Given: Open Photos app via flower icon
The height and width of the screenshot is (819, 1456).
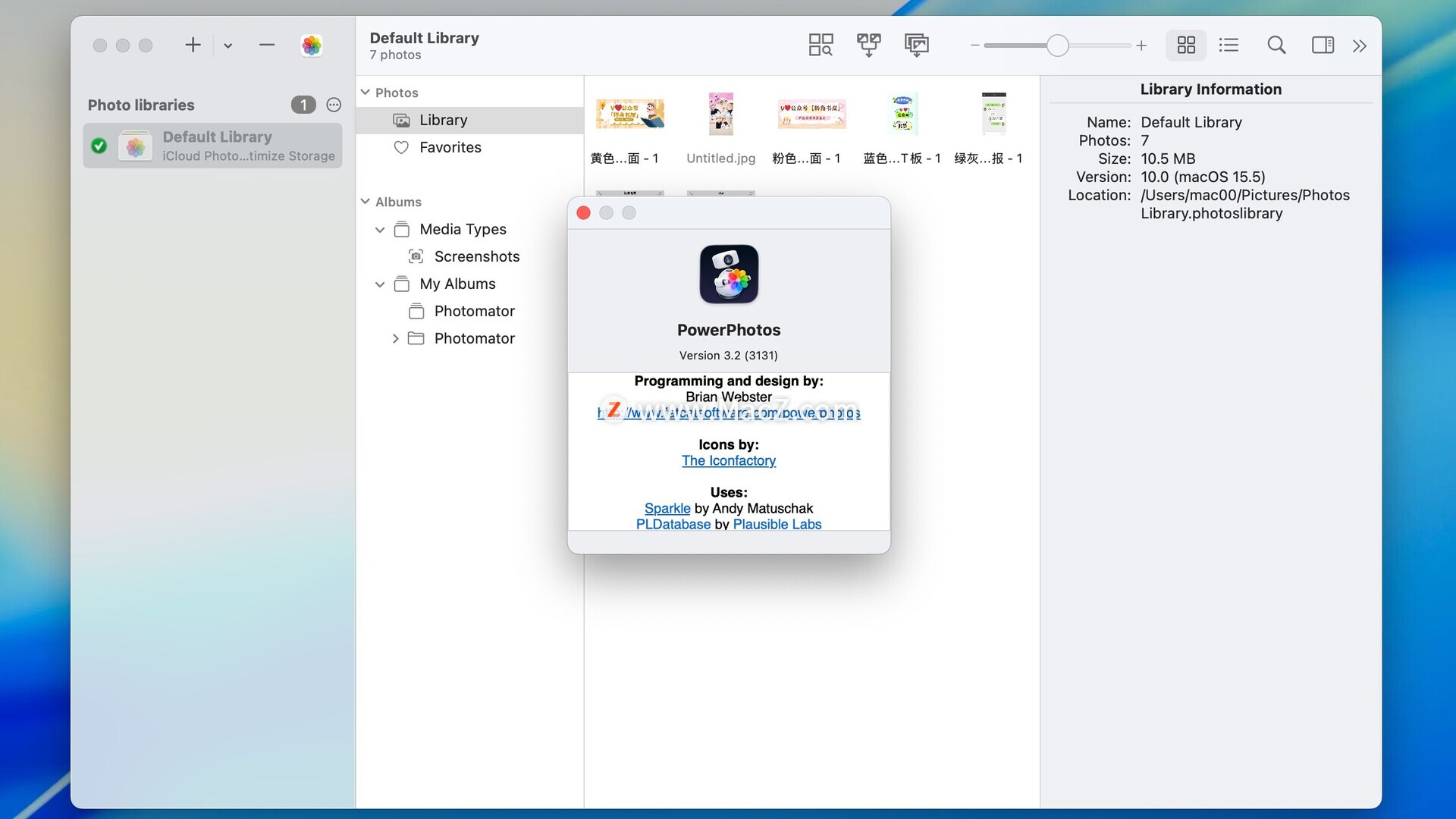Looking at the screenshot, I should (311, 45).
